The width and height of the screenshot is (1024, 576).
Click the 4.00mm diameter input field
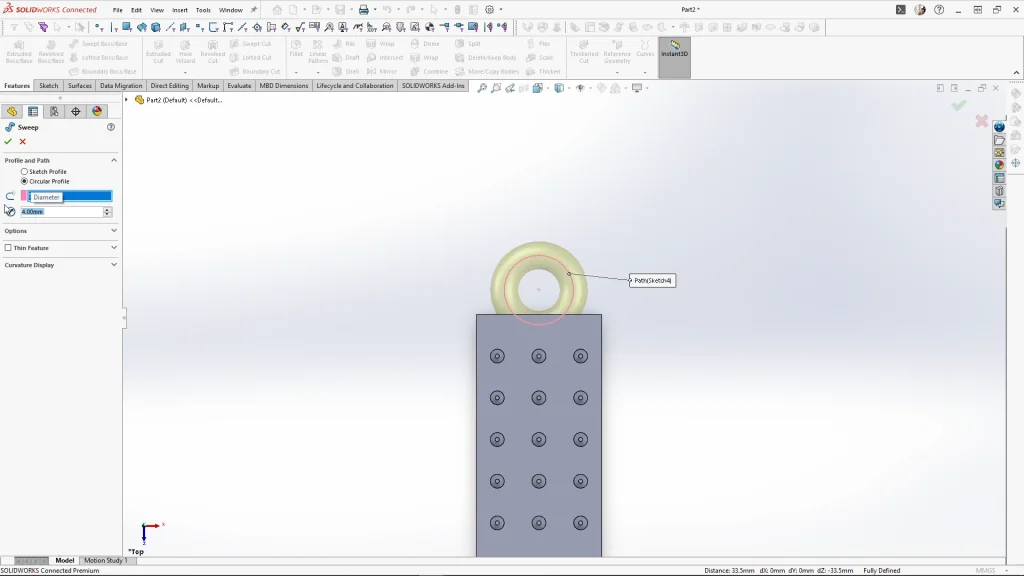[x=62, y=212]
